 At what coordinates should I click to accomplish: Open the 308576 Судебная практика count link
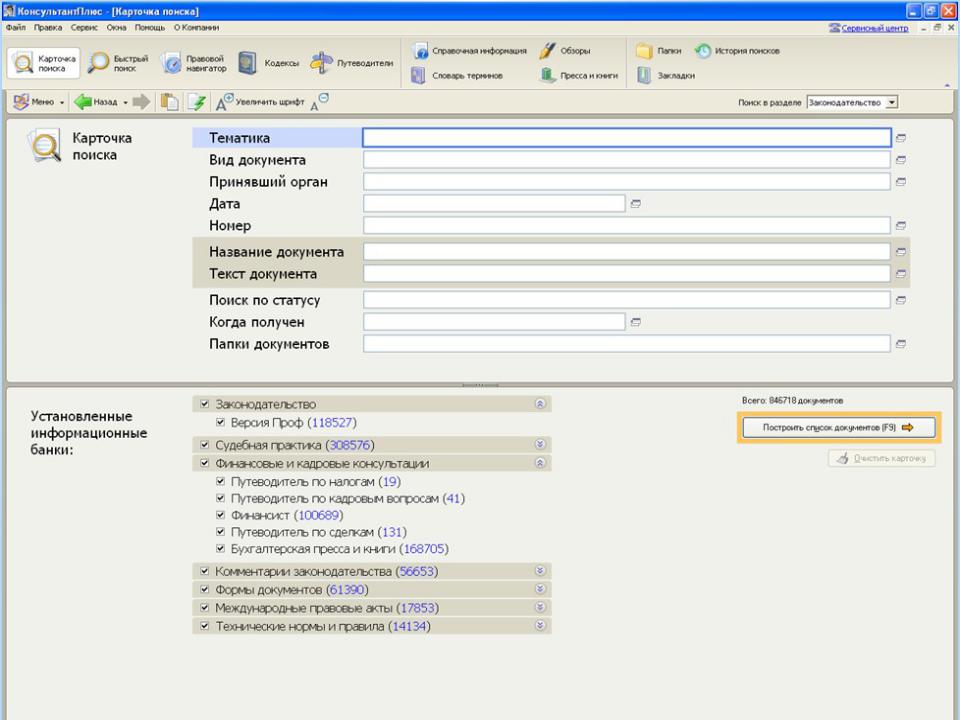click(350, 445)
